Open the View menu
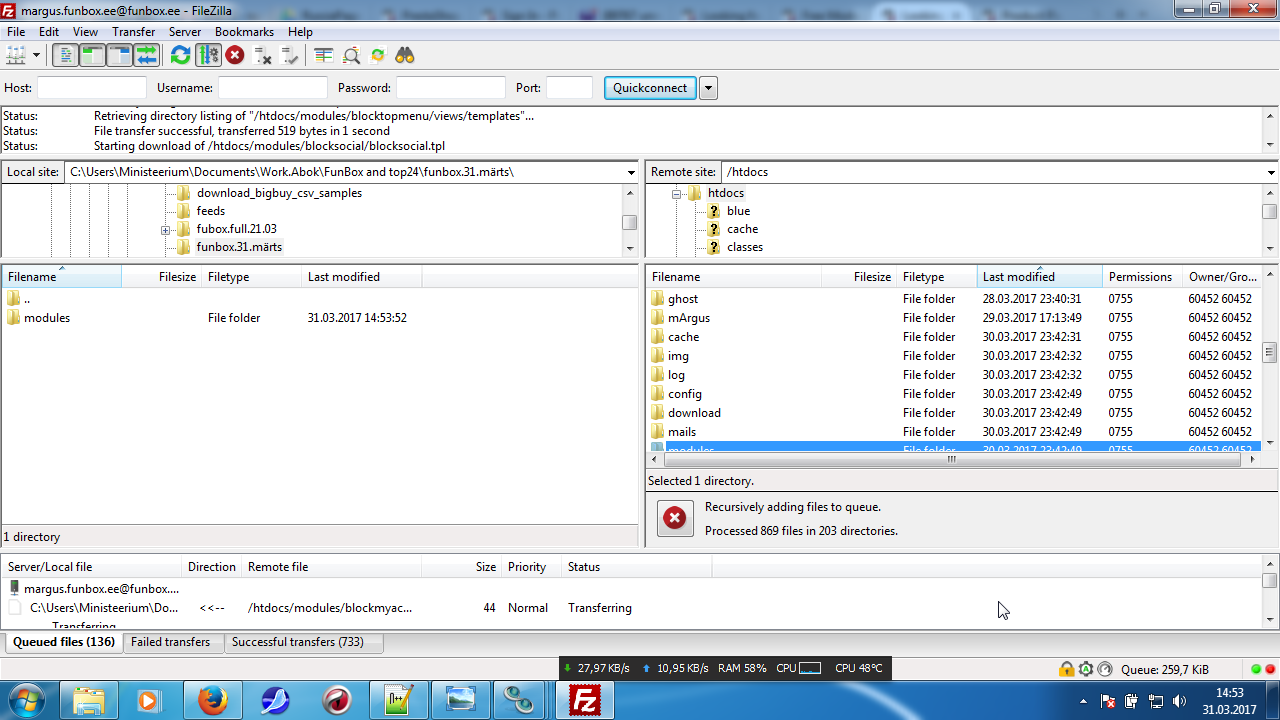This screenshot has height=720, width=1280. pos(85,32)
